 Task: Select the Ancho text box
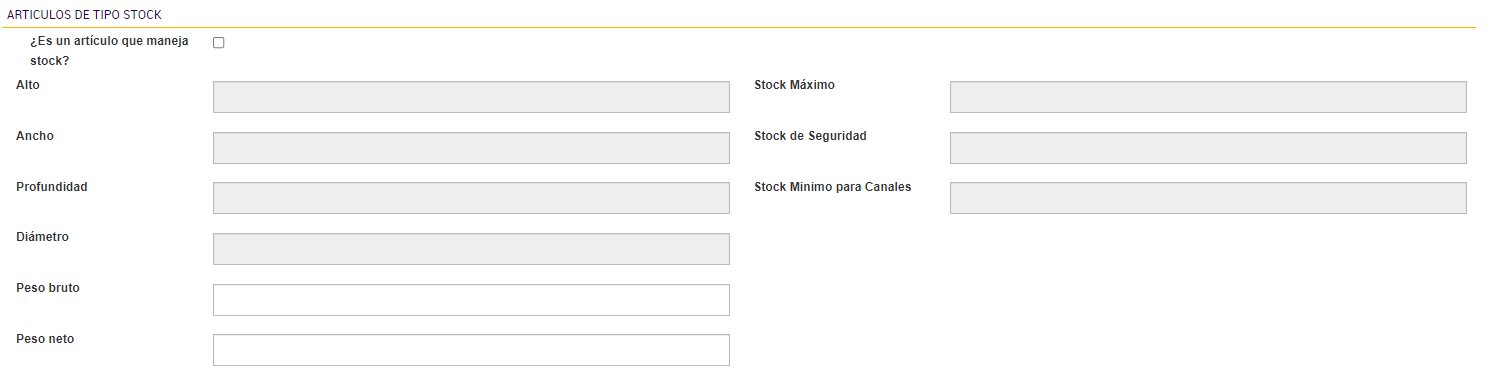[x=471, y=148]
